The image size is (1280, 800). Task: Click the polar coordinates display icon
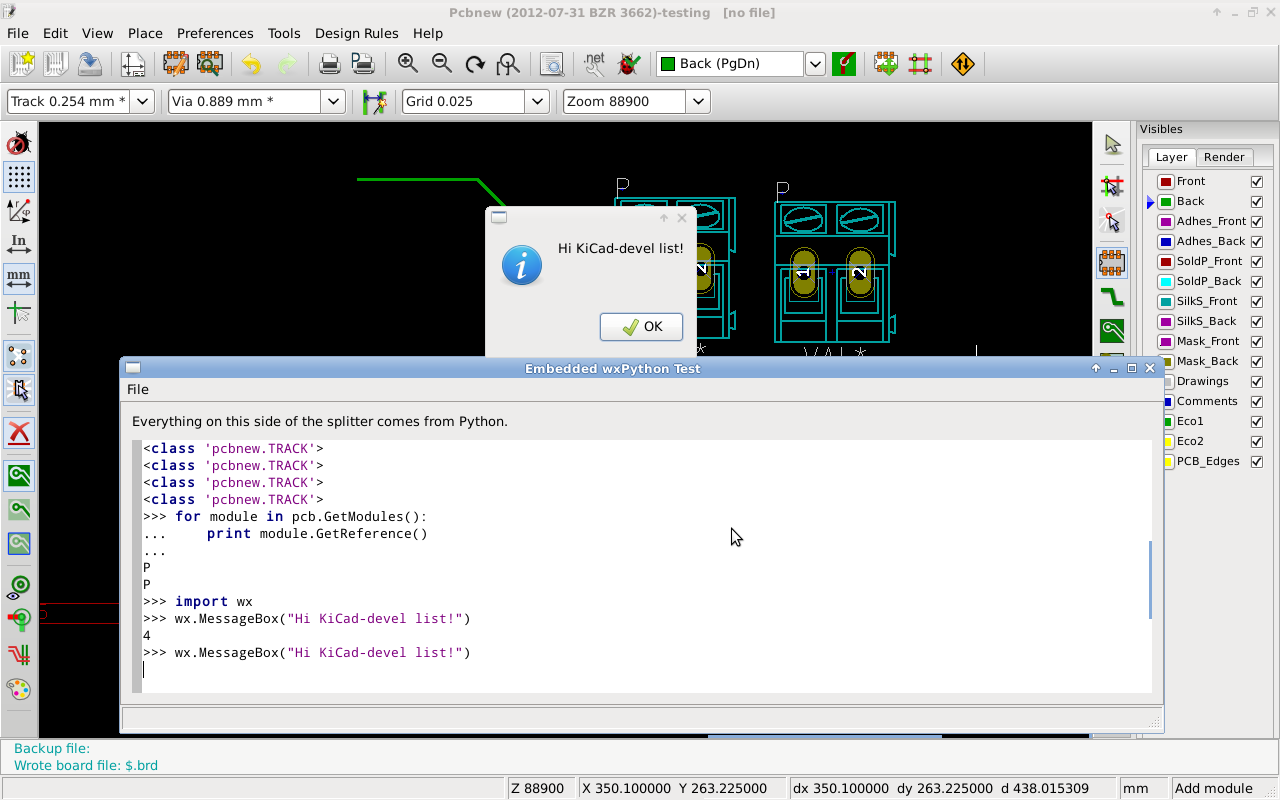click(18, 210)
